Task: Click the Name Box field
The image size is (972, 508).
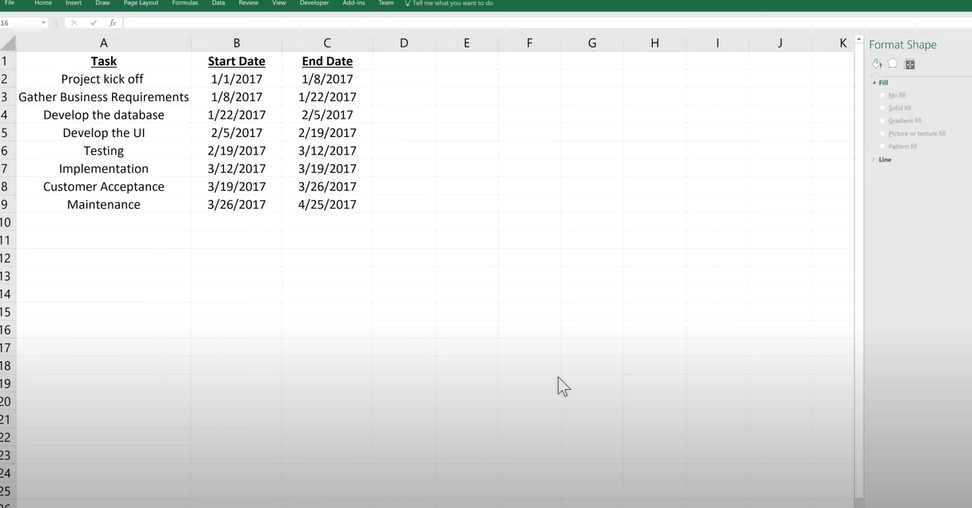Action: tap(19, 23)
